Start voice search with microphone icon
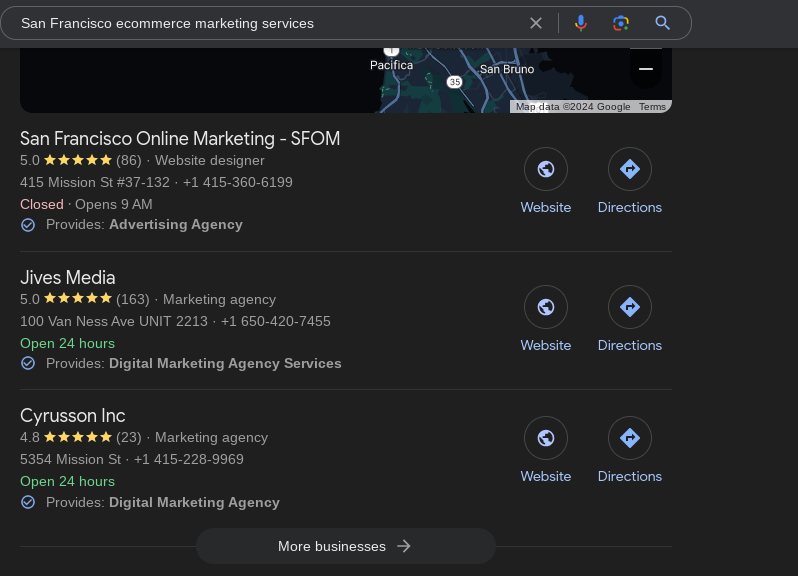Viewport: 798px width, 576px height. (581, 23)
